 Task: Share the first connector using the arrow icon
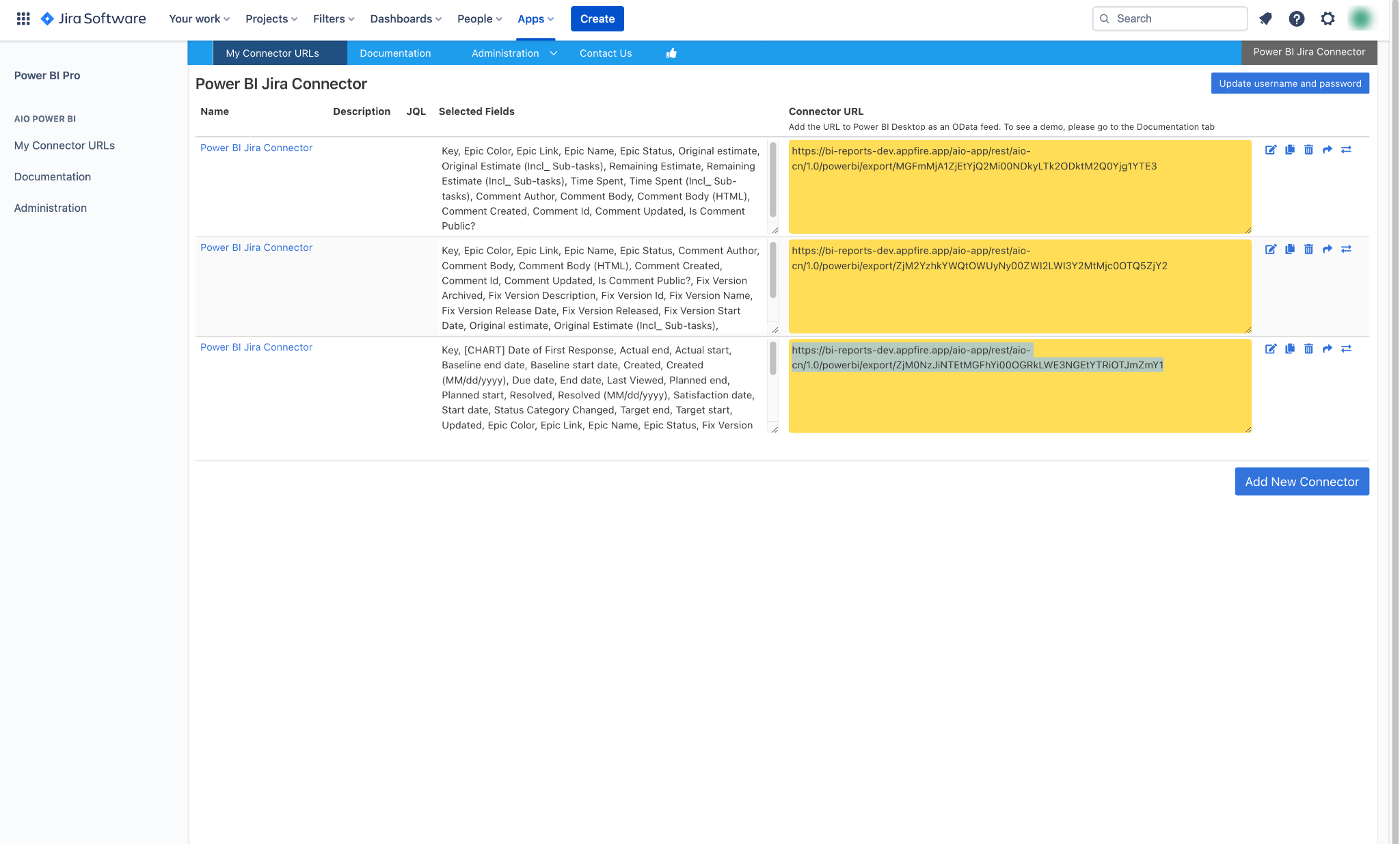1328,150
